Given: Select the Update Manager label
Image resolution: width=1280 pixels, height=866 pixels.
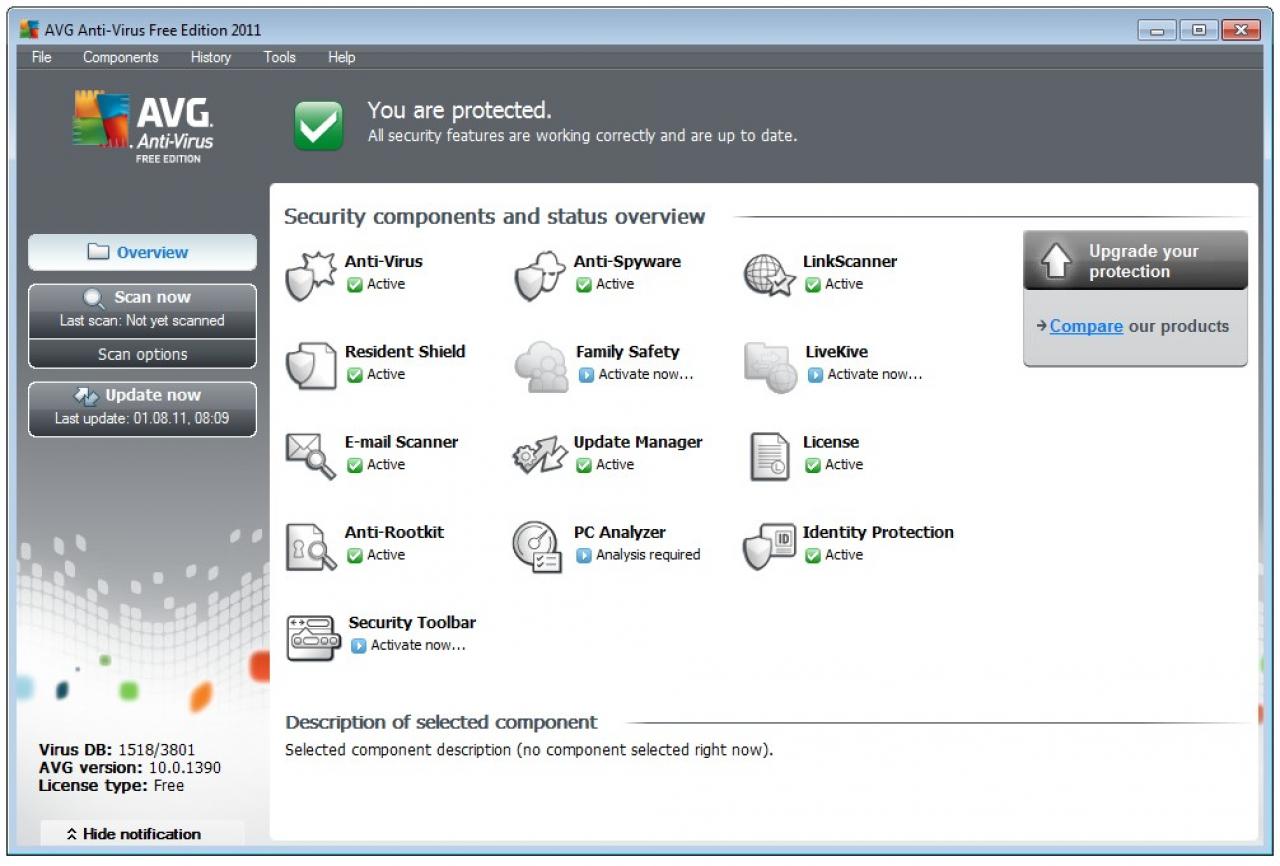Looking at the screenshot, I should pyautogui.click(x=638, y=442).
